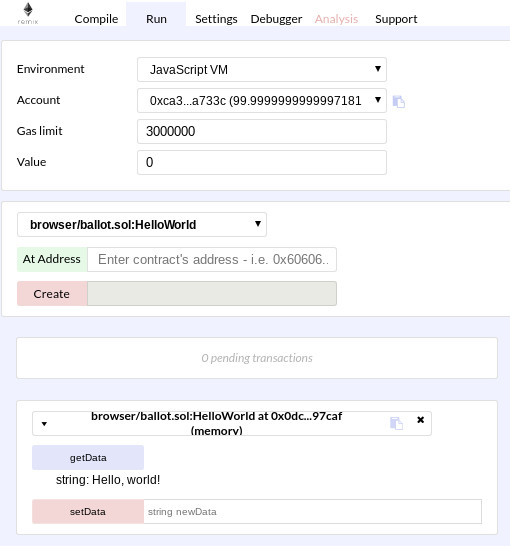The image size is (510, 546).
Task: Click the Remix Ethereum logo
Action: coord(28,13)
